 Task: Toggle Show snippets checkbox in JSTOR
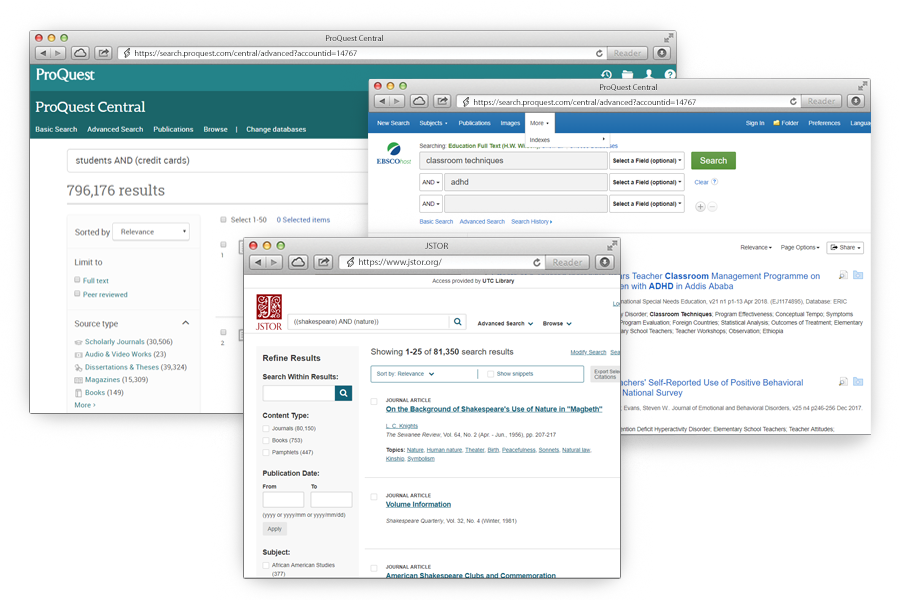point(490,374)
